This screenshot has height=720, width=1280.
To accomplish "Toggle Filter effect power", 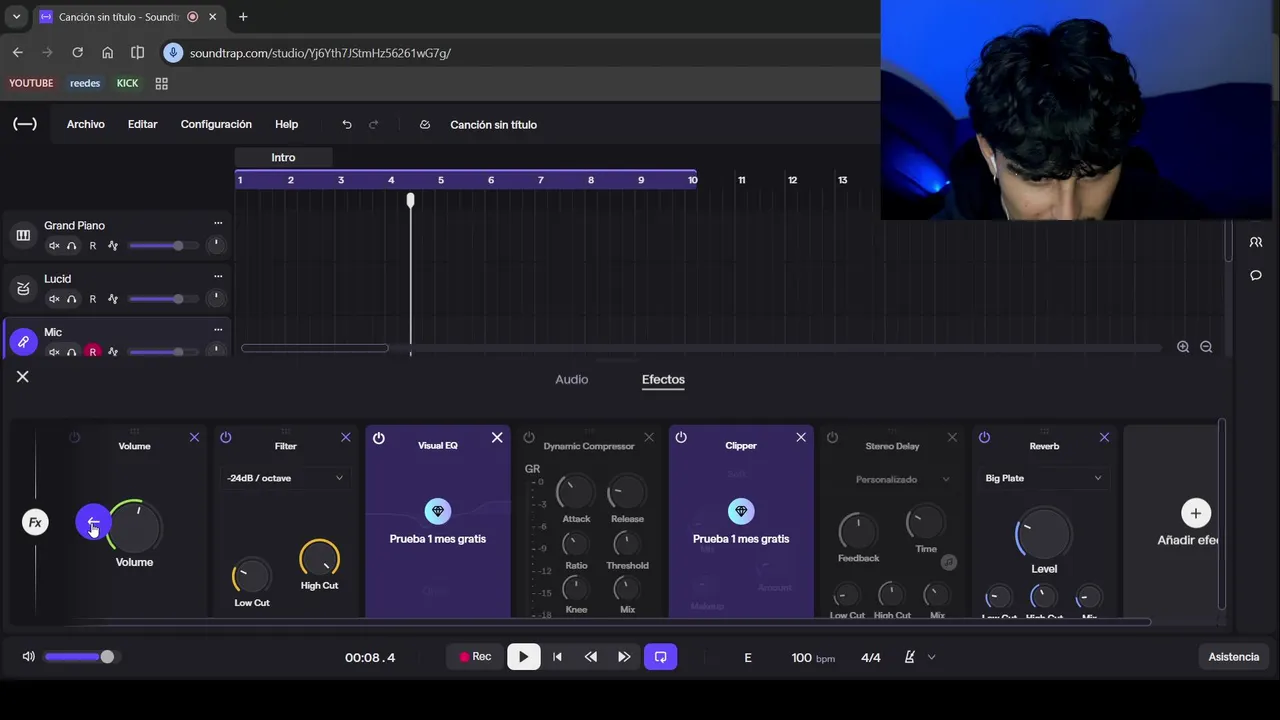I will [226, 437].
